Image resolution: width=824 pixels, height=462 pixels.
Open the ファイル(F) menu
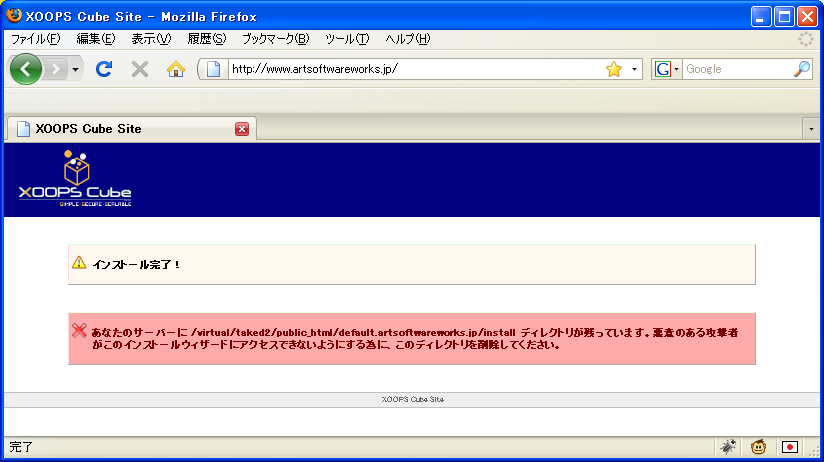click(x=35, y=39)
